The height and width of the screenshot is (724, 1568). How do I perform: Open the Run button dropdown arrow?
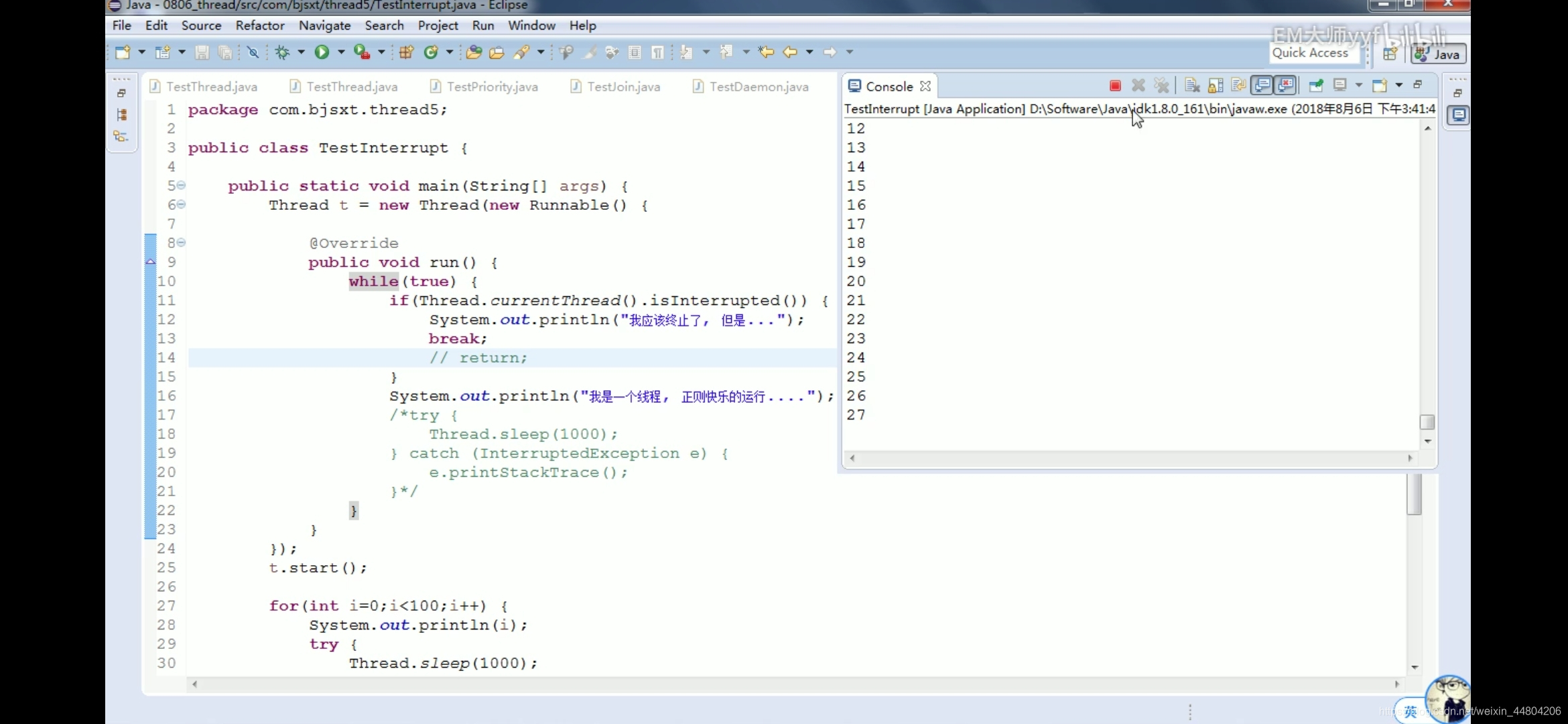pyautogui.click(x=341, y=52)
